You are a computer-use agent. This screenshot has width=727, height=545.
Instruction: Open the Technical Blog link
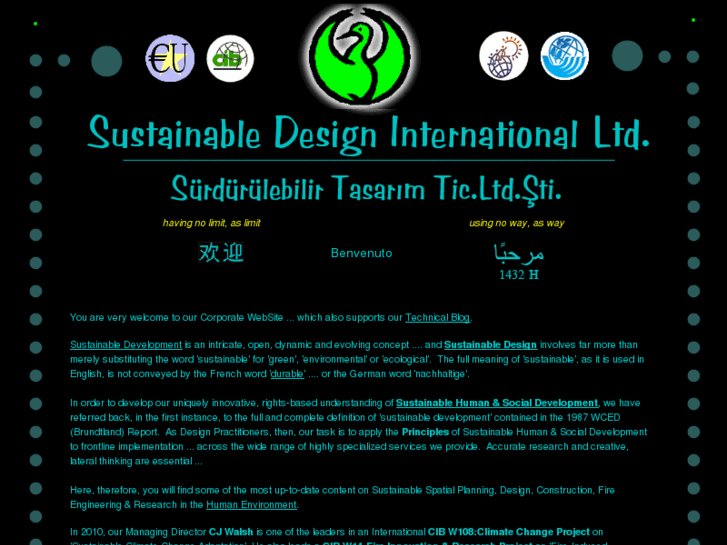point(438,318)
